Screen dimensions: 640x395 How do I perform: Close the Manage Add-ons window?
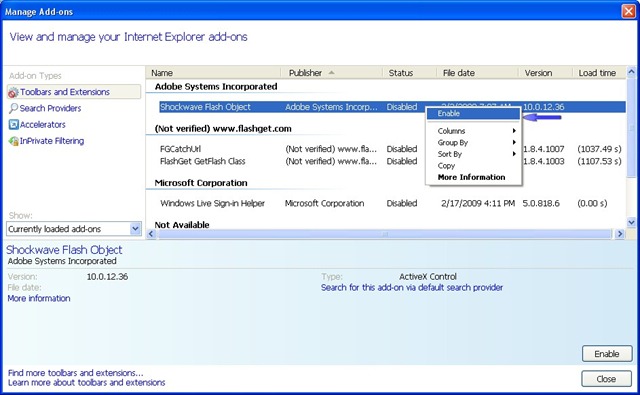click(x=629, y=11)
